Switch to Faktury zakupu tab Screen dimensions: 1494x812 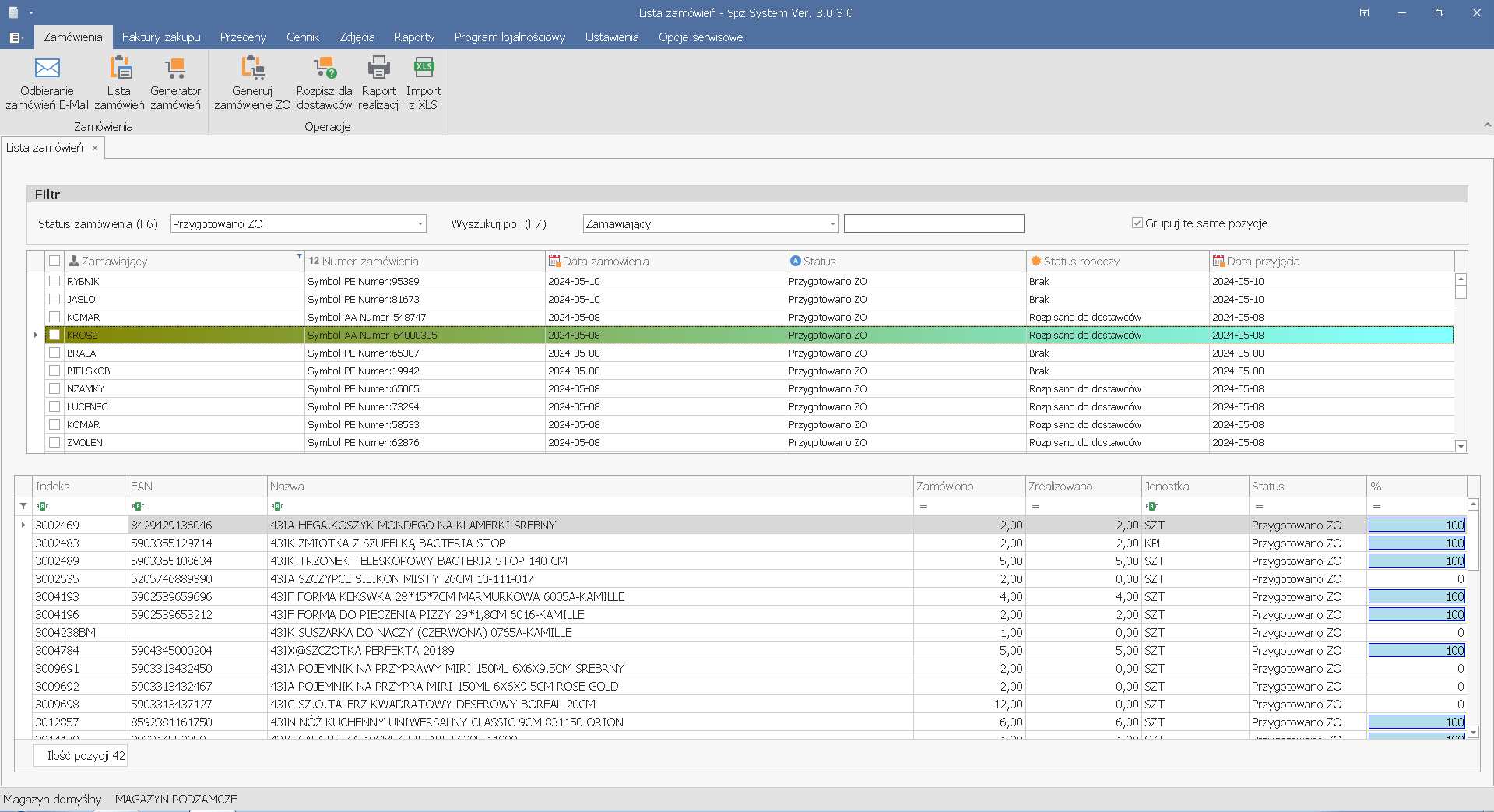click(161, 37)
